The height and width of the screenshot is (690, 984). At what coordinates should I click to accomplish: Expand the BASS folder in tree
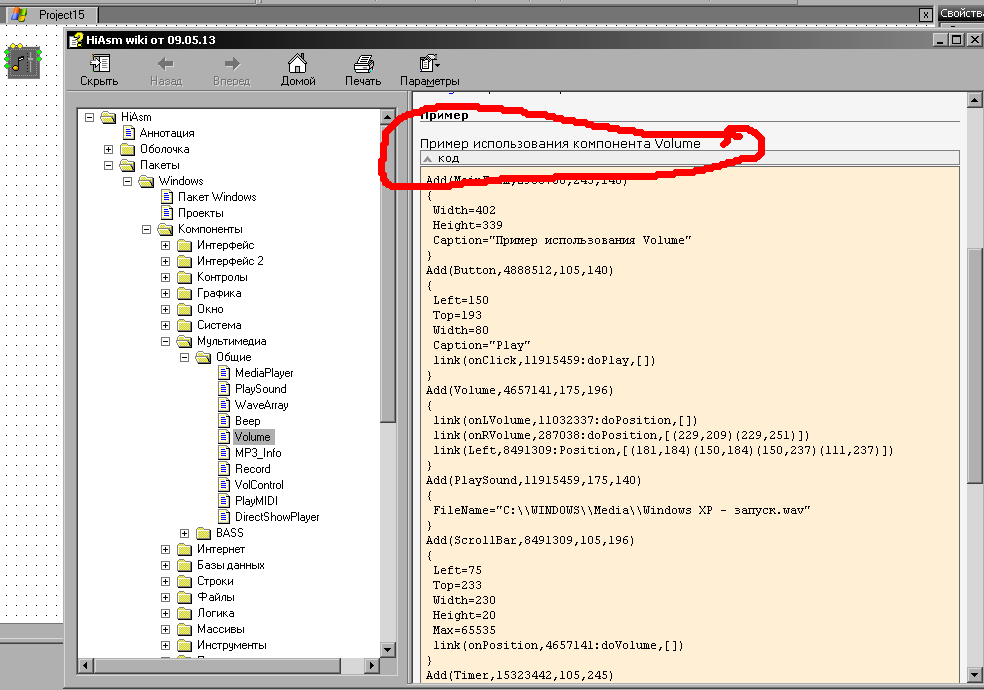(185, 533)
